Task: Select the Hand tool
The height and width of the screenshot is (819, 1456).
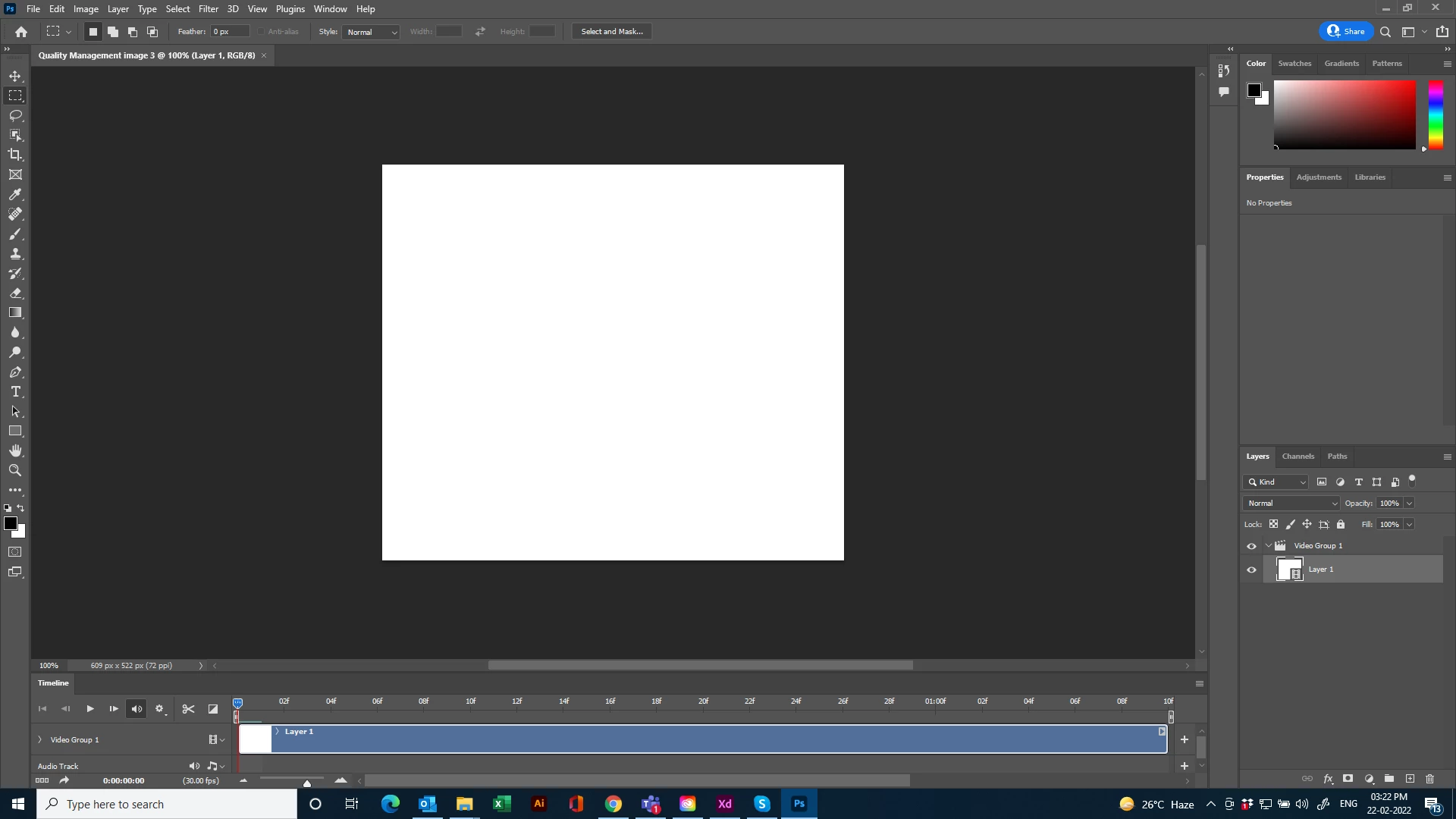Action: 15,450
